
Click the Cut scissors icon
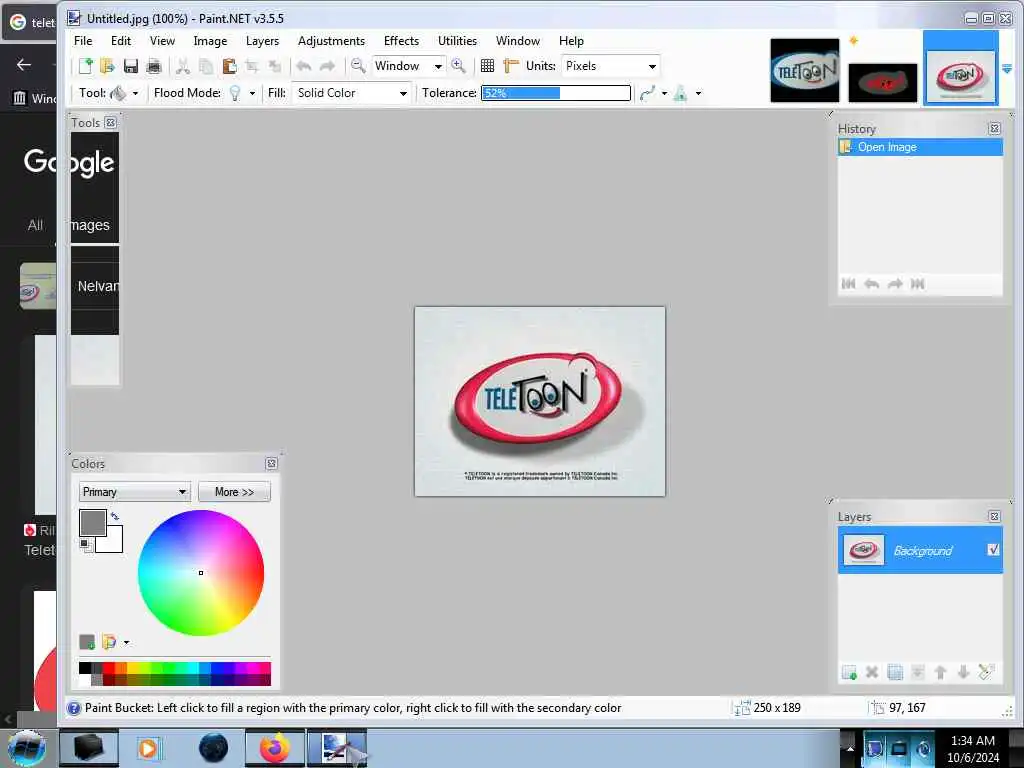[x=183, y=66]
